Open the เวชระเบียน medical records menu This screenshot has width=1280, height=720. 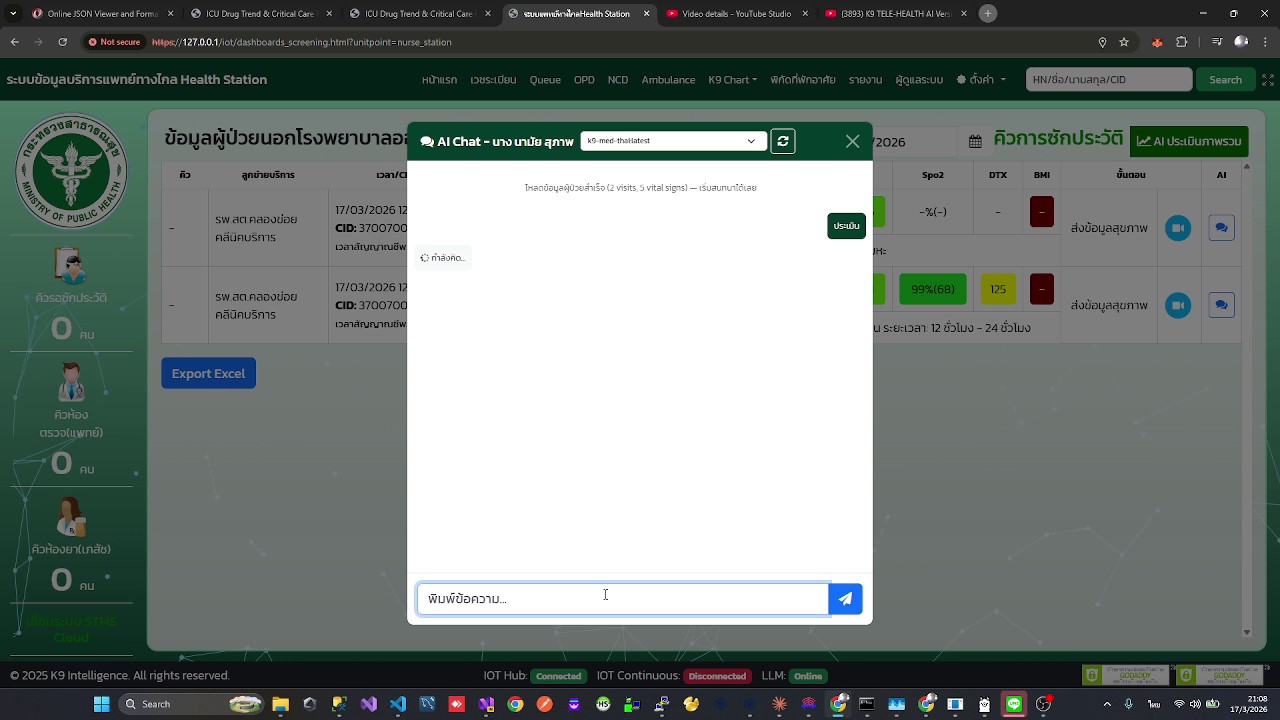tap(493, 80)
